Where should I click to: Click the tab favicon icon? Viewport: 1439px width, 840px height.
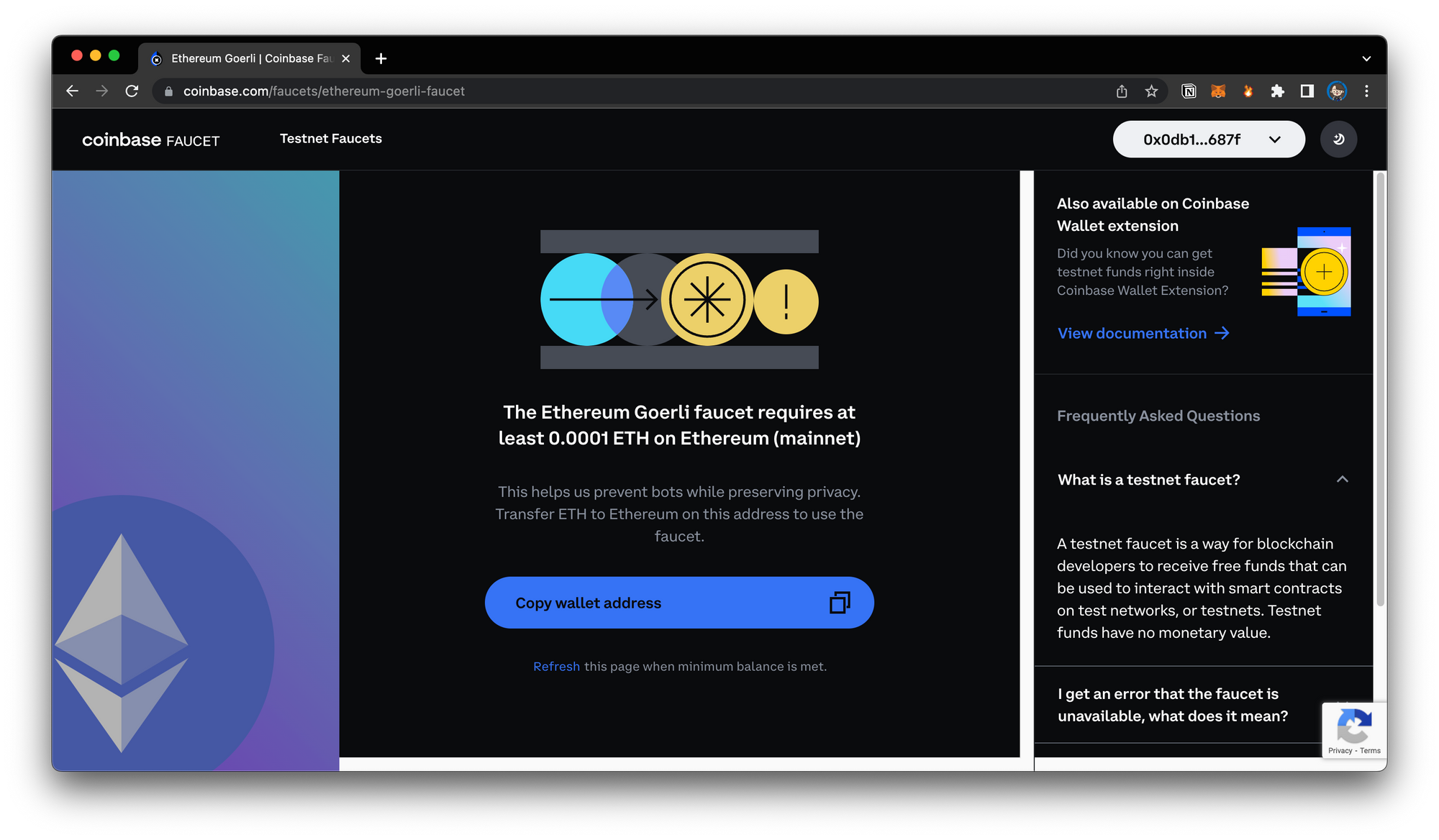(156, 59)
